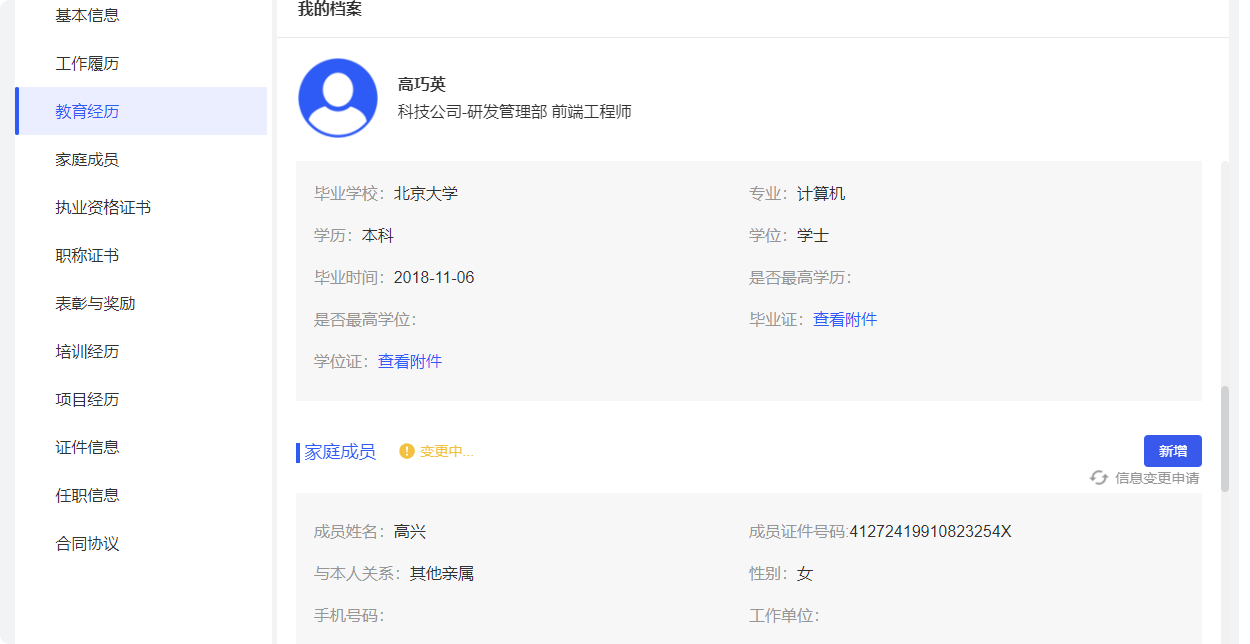
Task: Click the 学士 degree value
Action: point(813,236)
